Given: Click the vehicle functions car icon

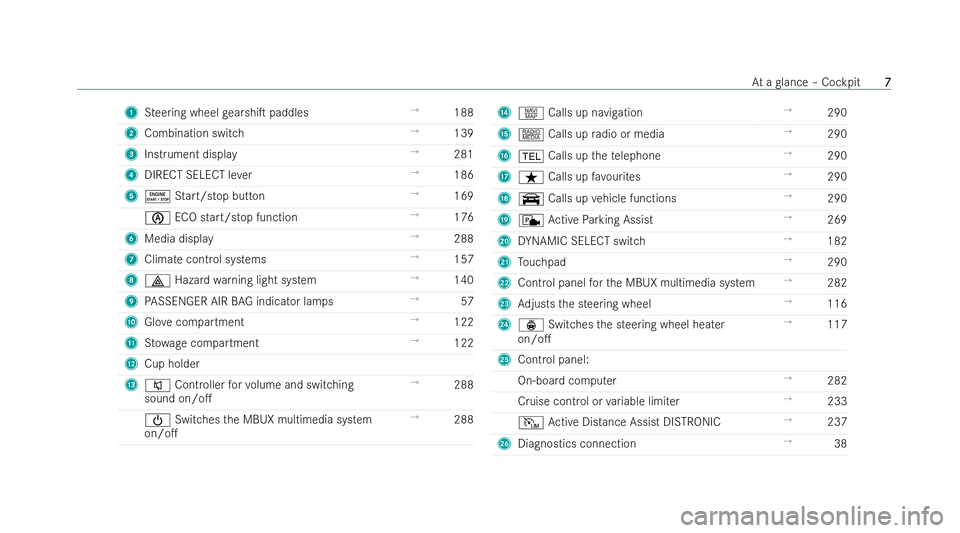Looking at the screenshot, I should click(x=531, y=199).
